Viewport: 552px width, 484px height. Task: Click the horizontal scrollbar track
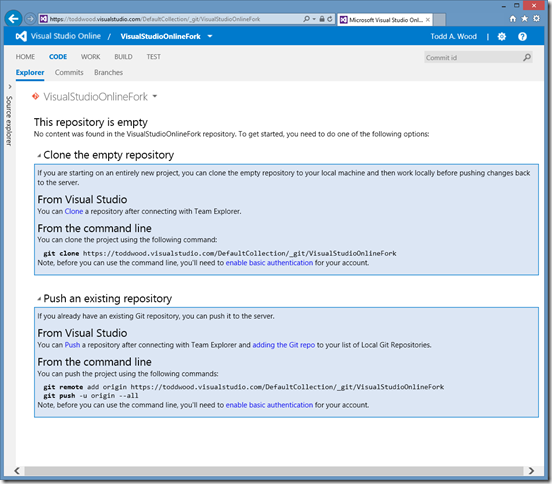coord(274,471)
